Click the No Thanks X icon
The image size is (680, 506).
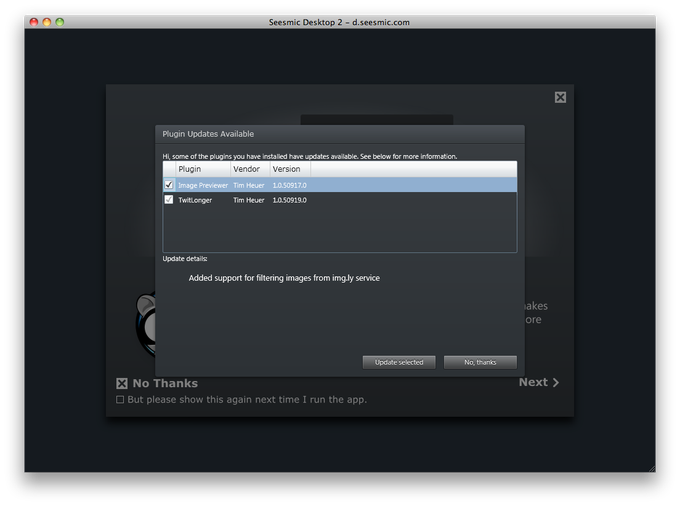[122, 383]
